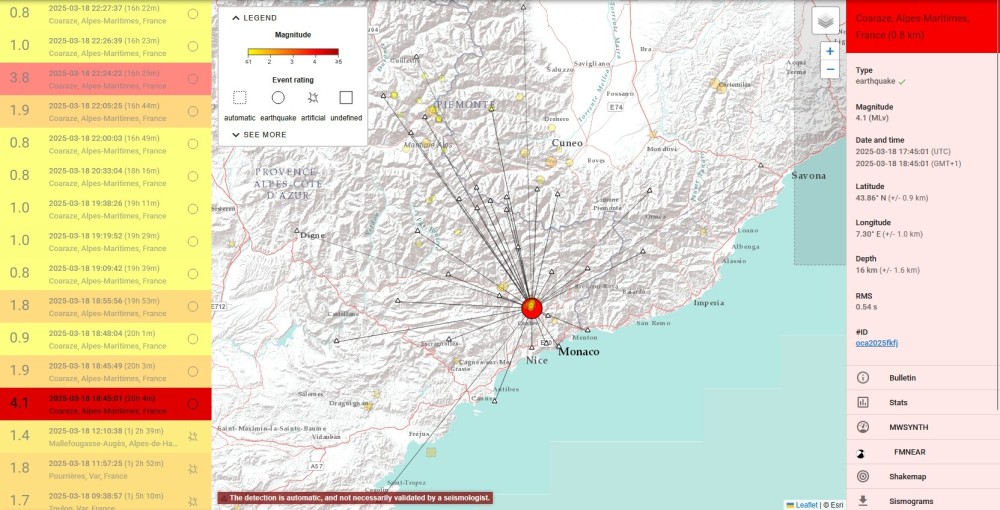Click the Sismograms download icon
The image size is (1000, 510).
[863, 501]
